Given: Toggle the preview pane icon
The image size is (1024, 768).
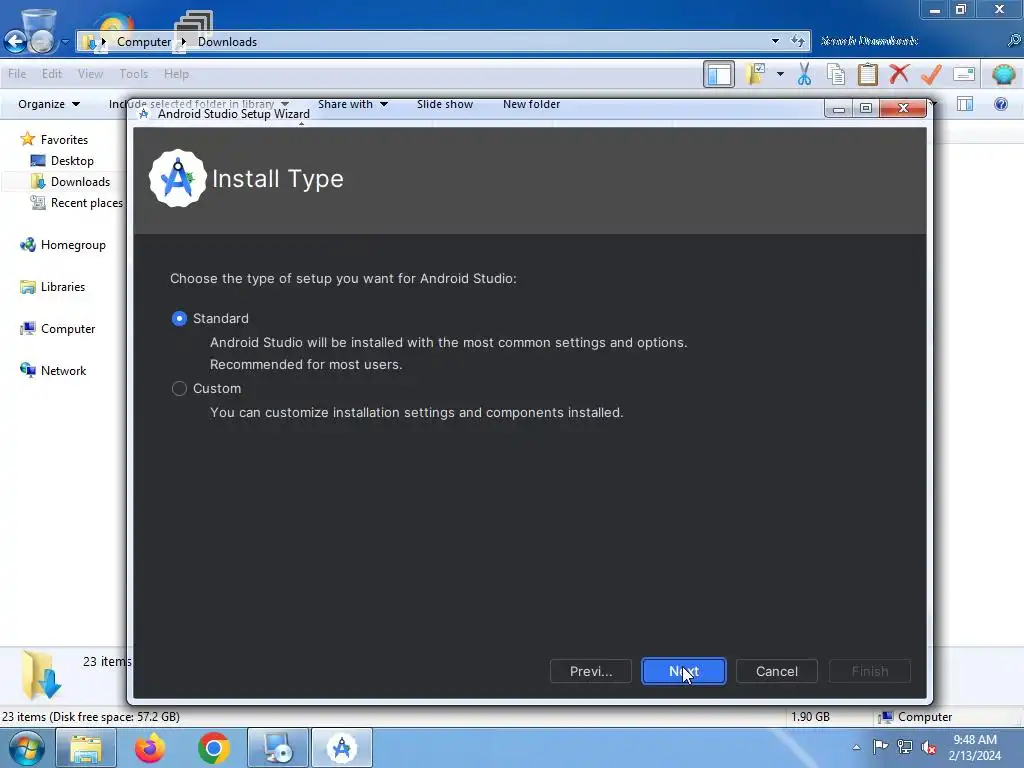Looking at the screenshot, I should point(965,104).
